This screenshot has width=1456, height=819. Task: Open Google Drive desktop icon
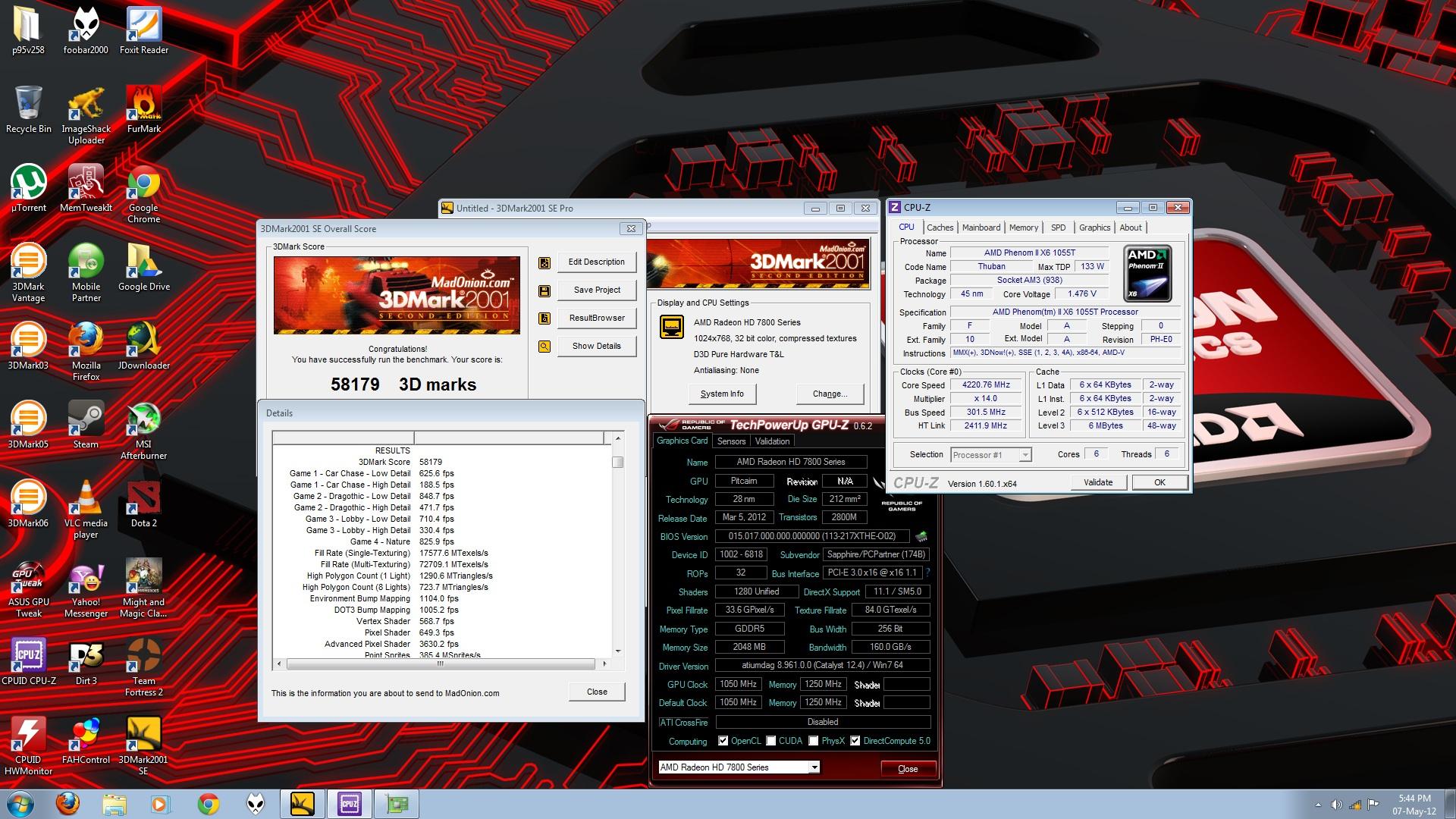click(x=143, y=267)
